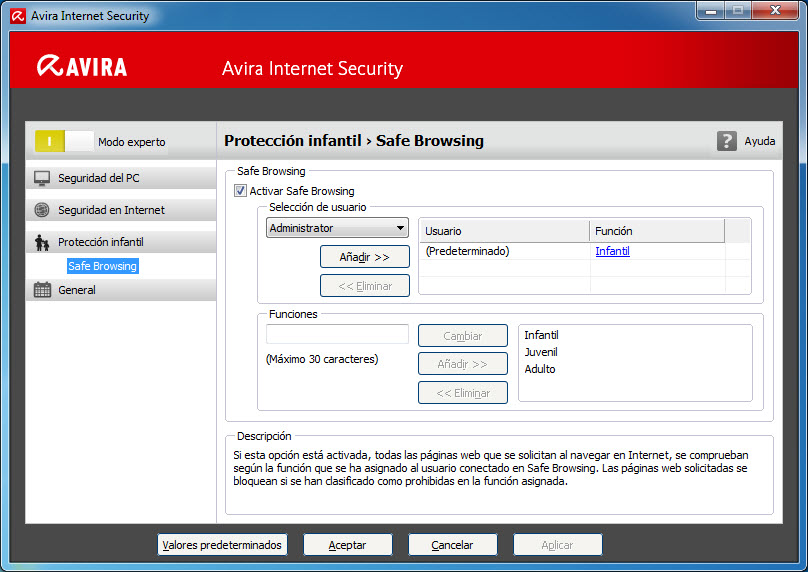Uncheck Activar Safe Browsing checkbox
The width and height of the screenshot is (808, 572).
[240, 191]
